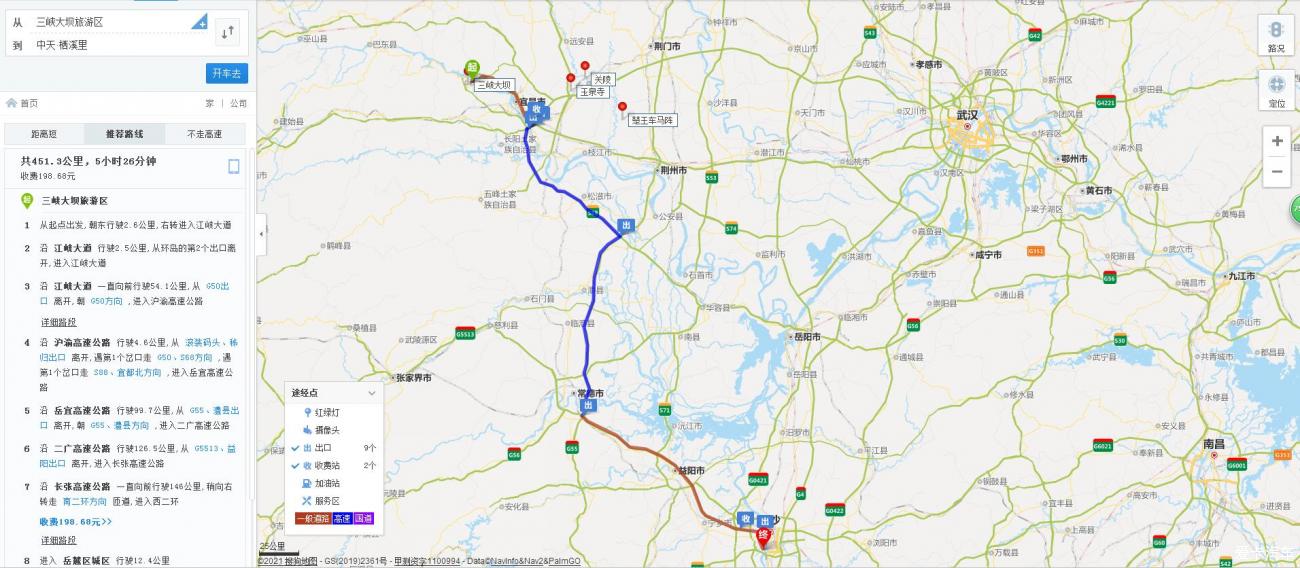Expand 详细路段 under step 3

pos(58,322)
